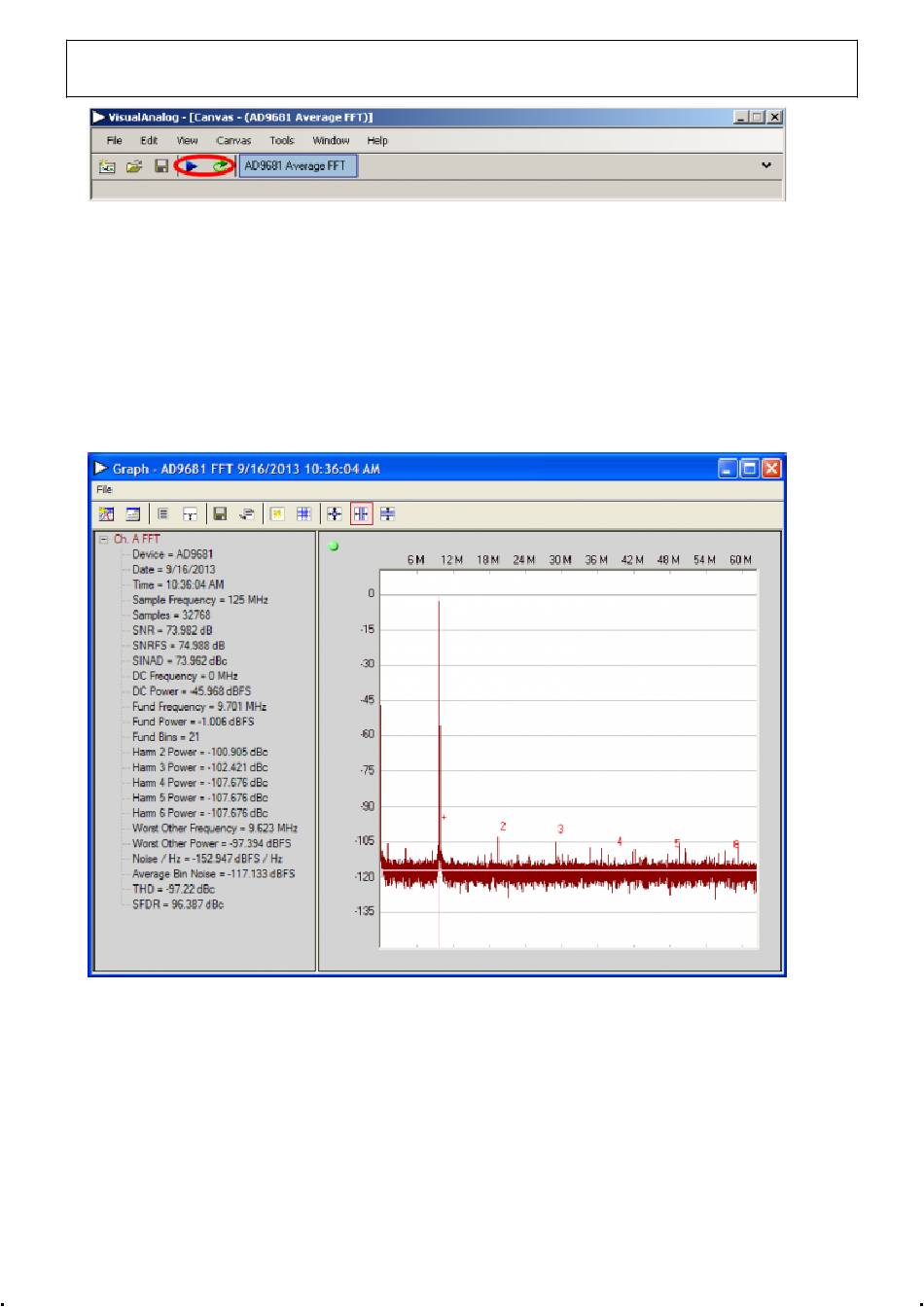Click the four-way zoom arrows icon
This screenshot has height=1307, width=924.
pyautogui.click(x=335, y=513)
